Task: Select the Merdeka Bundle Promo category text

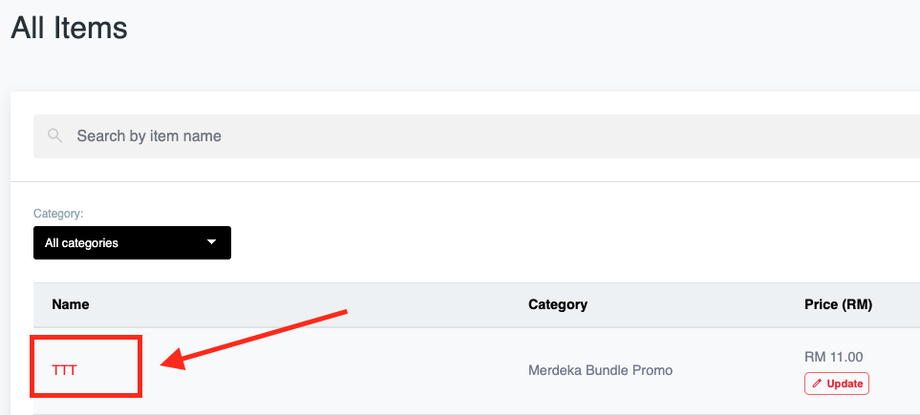Action: pos(600,370)
